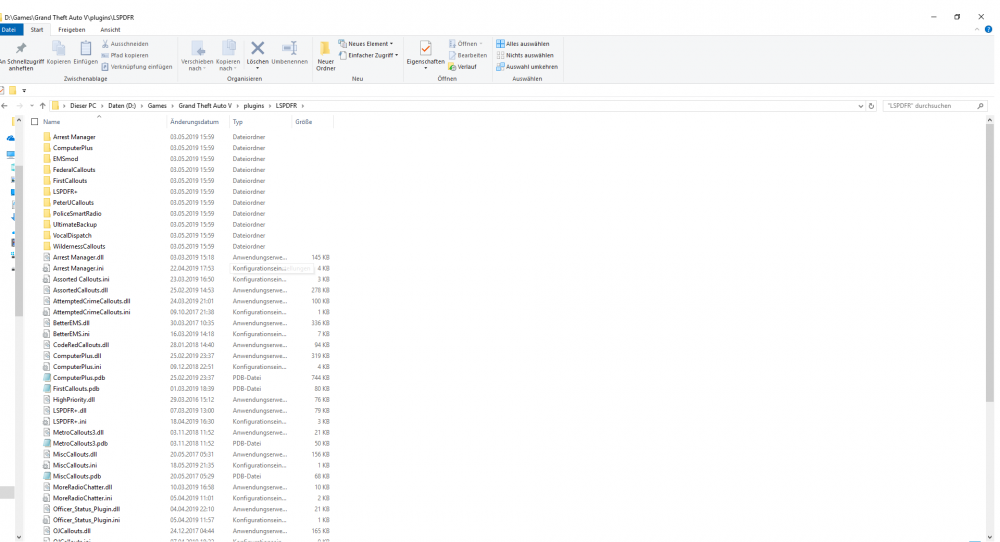Open the Datei file menu
Screen dimensions: 1000x542
[9, 29]
